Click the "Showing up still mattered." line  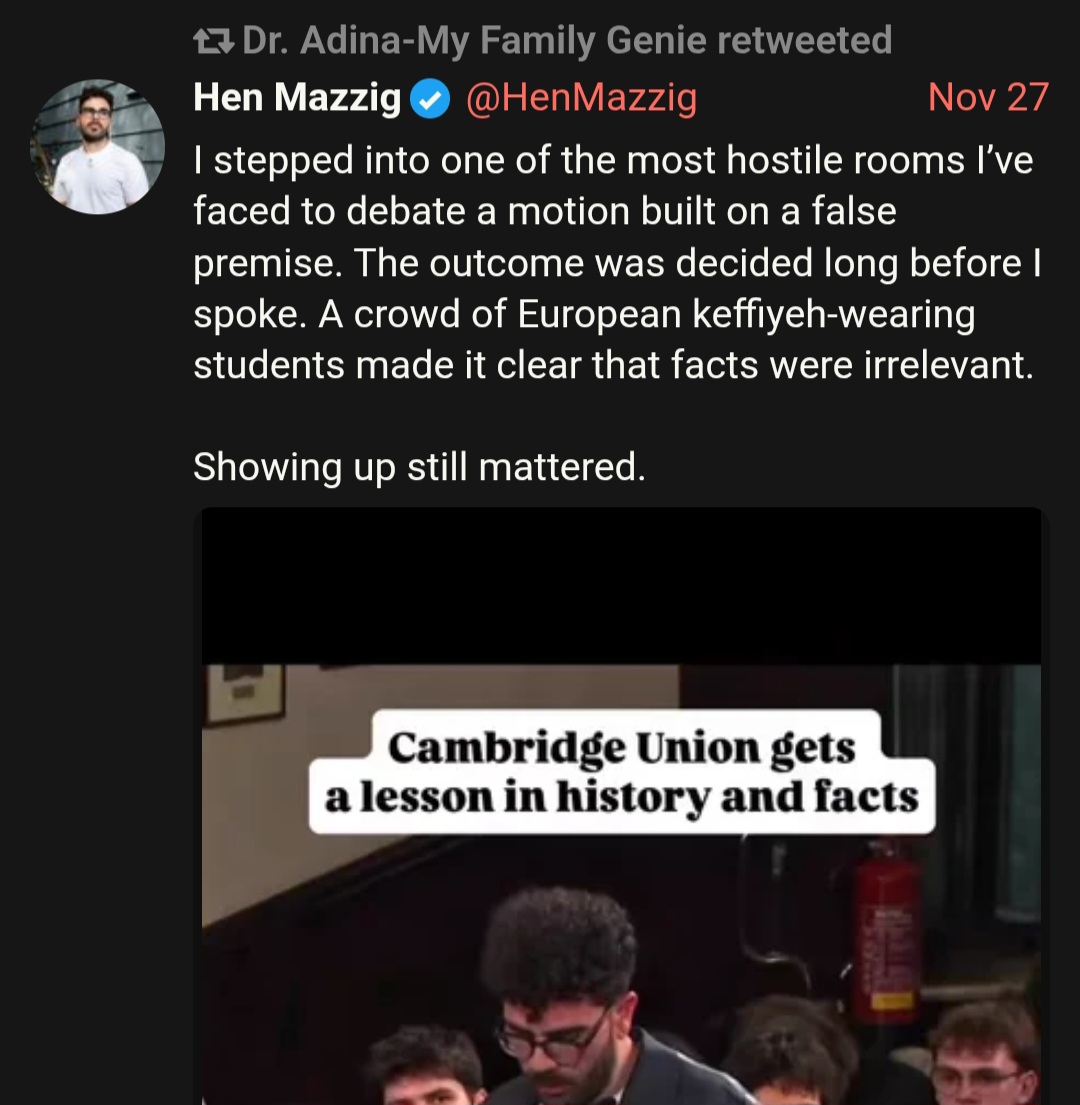tap(419, 467)
